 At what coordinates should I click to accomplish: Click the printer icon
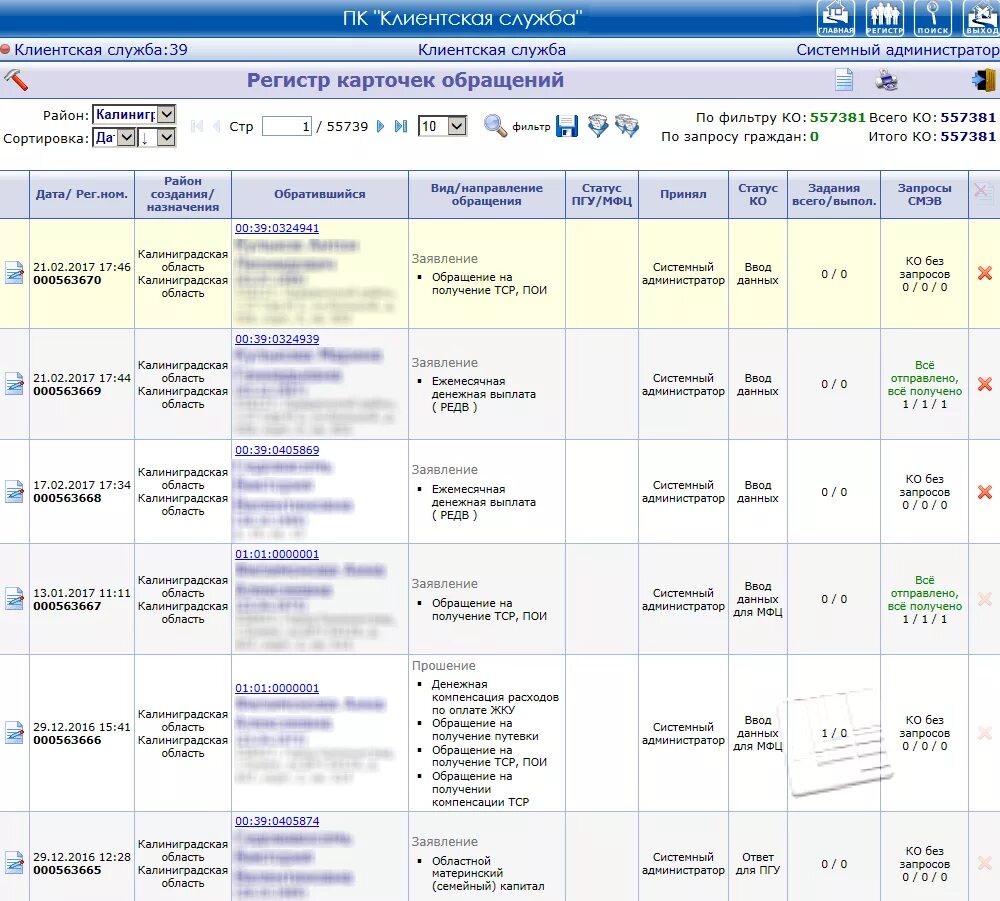click(x=886, y=80)
